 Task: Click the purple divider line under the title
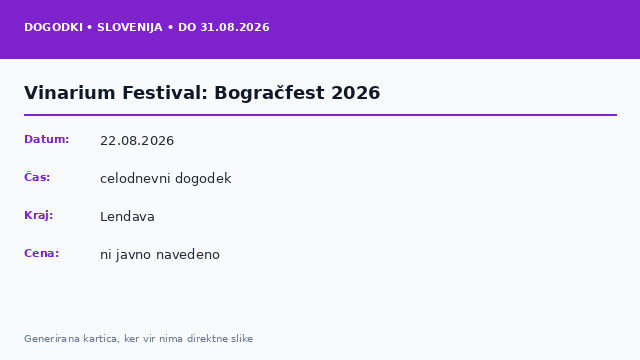(320, 115)
